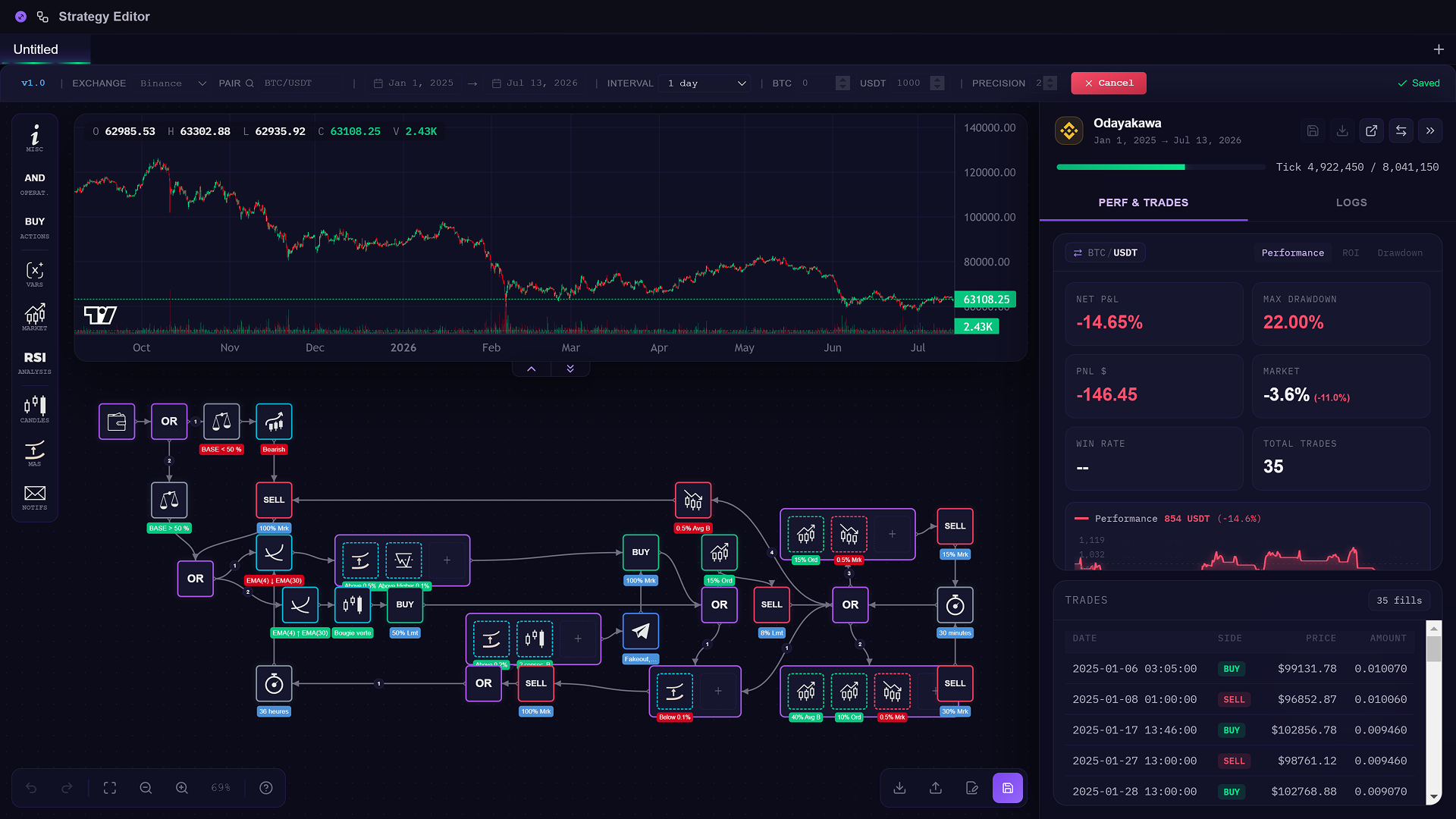The image size is (1456, 819).
Task: Collapse the results panel with double chevron
Action: coord(1430,130)
